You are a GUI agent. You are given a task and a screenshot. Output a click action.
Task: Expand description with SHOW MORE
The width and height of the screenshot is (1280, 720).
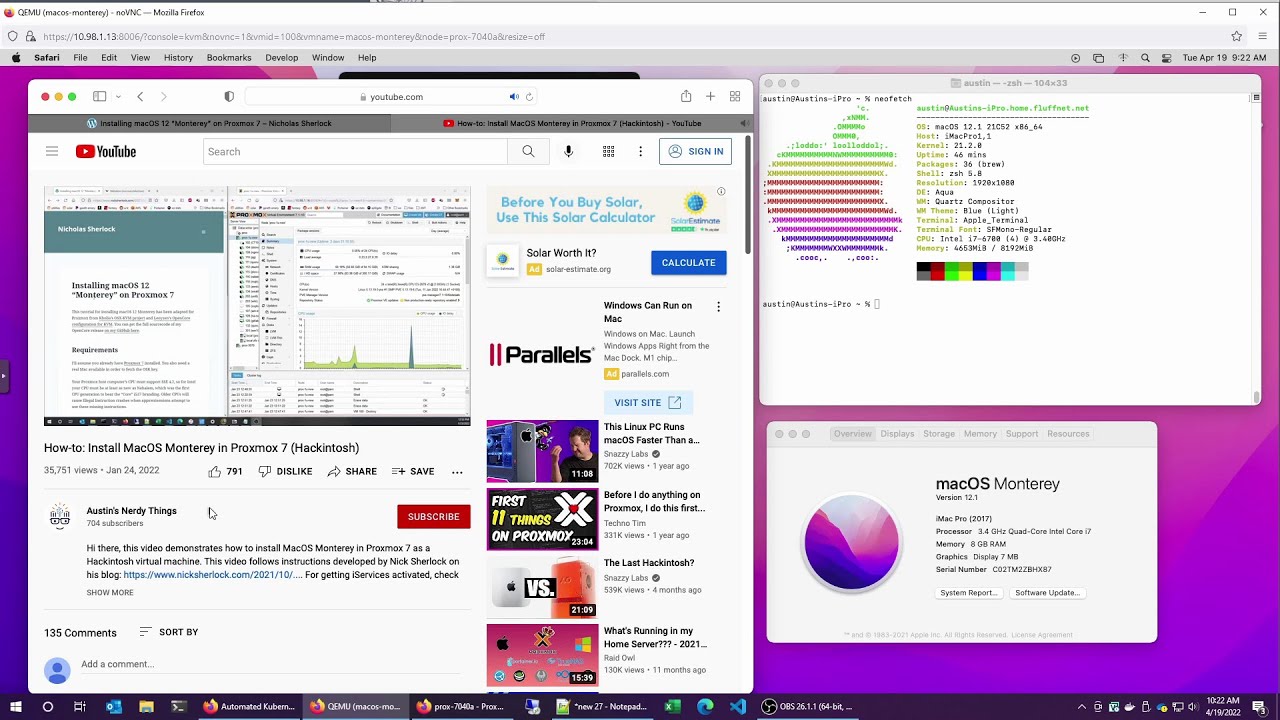(x=110, y=593)
